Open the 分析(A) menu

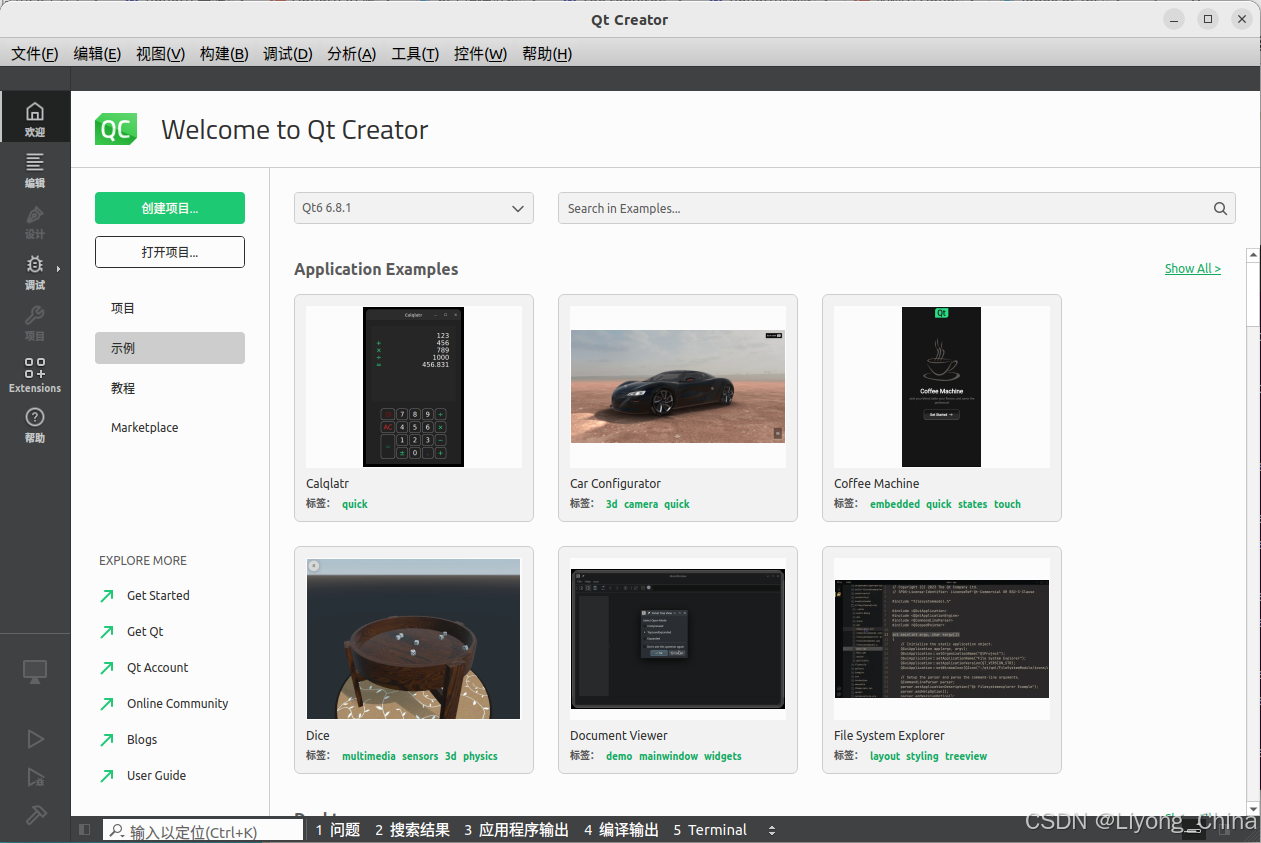pos(351,54)
